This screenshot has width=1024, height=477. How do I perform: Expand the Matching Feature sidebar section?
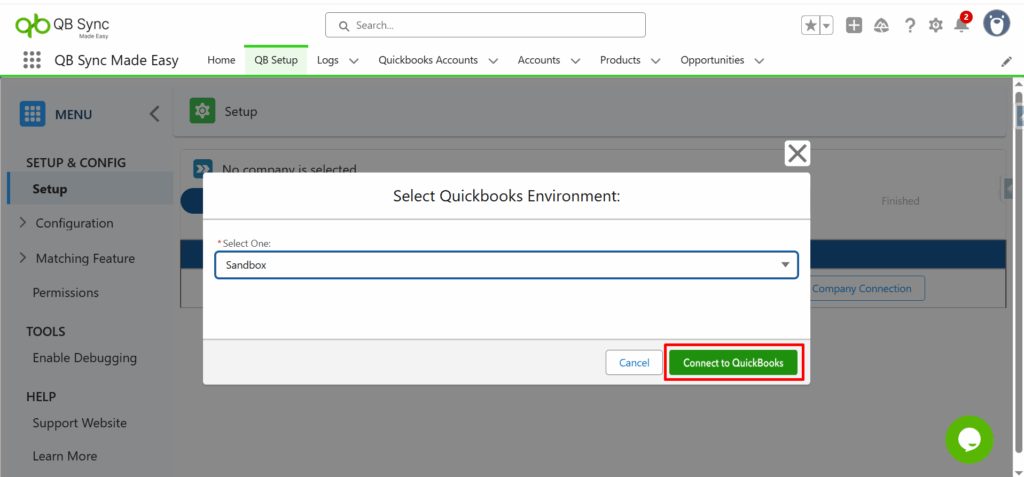coord(23,258)
